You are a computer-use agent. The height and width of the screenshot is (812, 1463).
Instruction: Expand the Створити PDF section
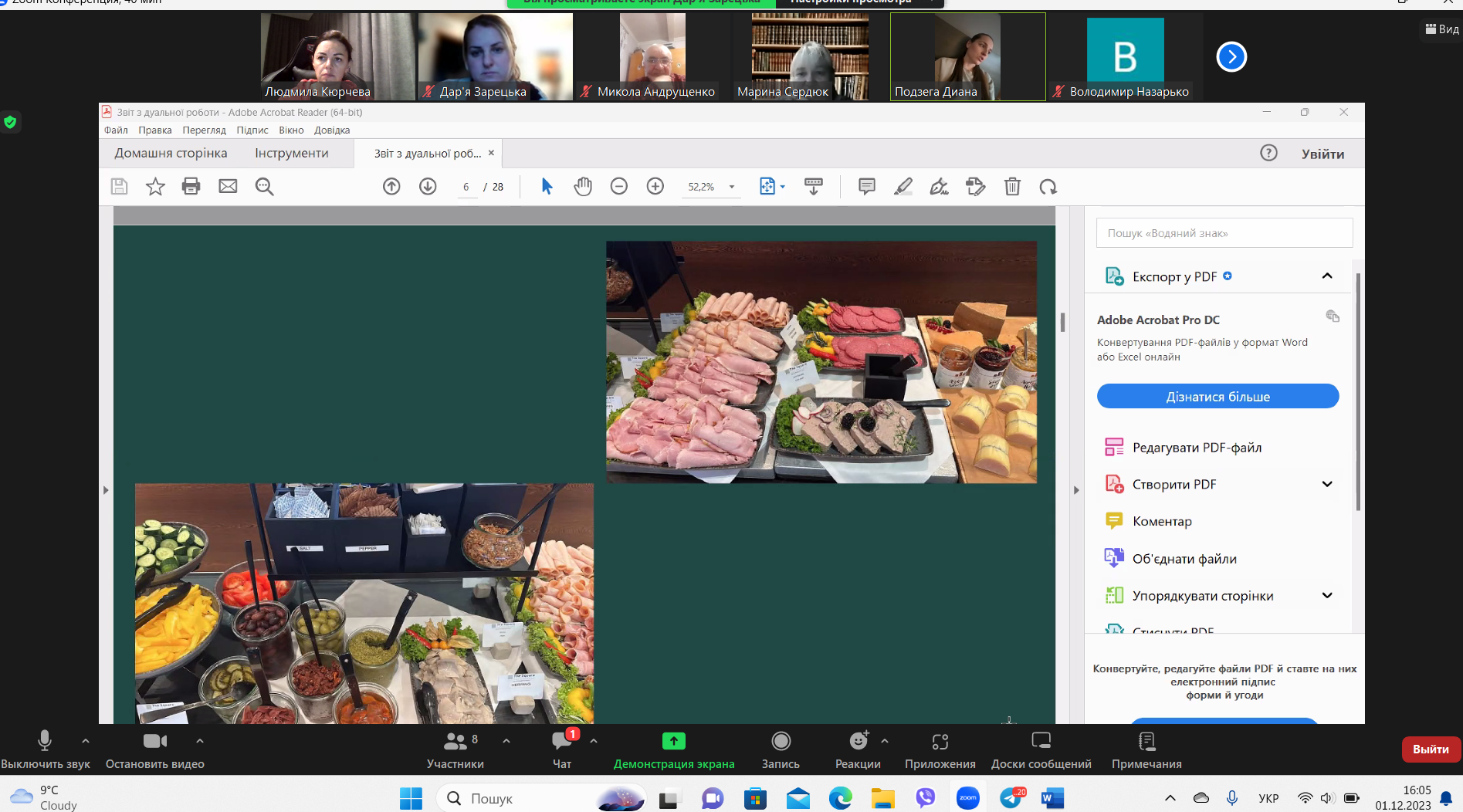(x=1327, y=484)
